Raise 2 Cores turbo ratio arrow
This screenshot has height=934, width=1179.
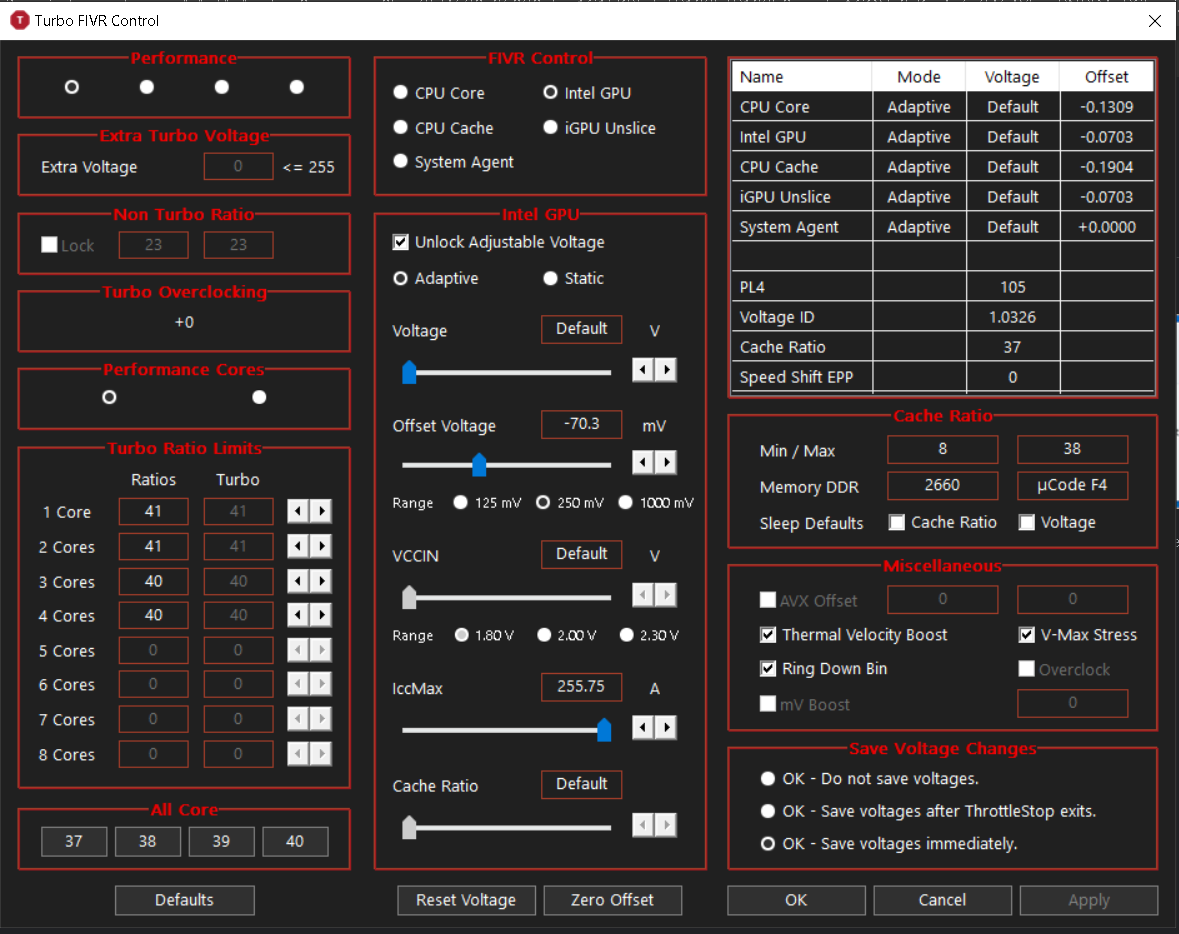(322, 546)
